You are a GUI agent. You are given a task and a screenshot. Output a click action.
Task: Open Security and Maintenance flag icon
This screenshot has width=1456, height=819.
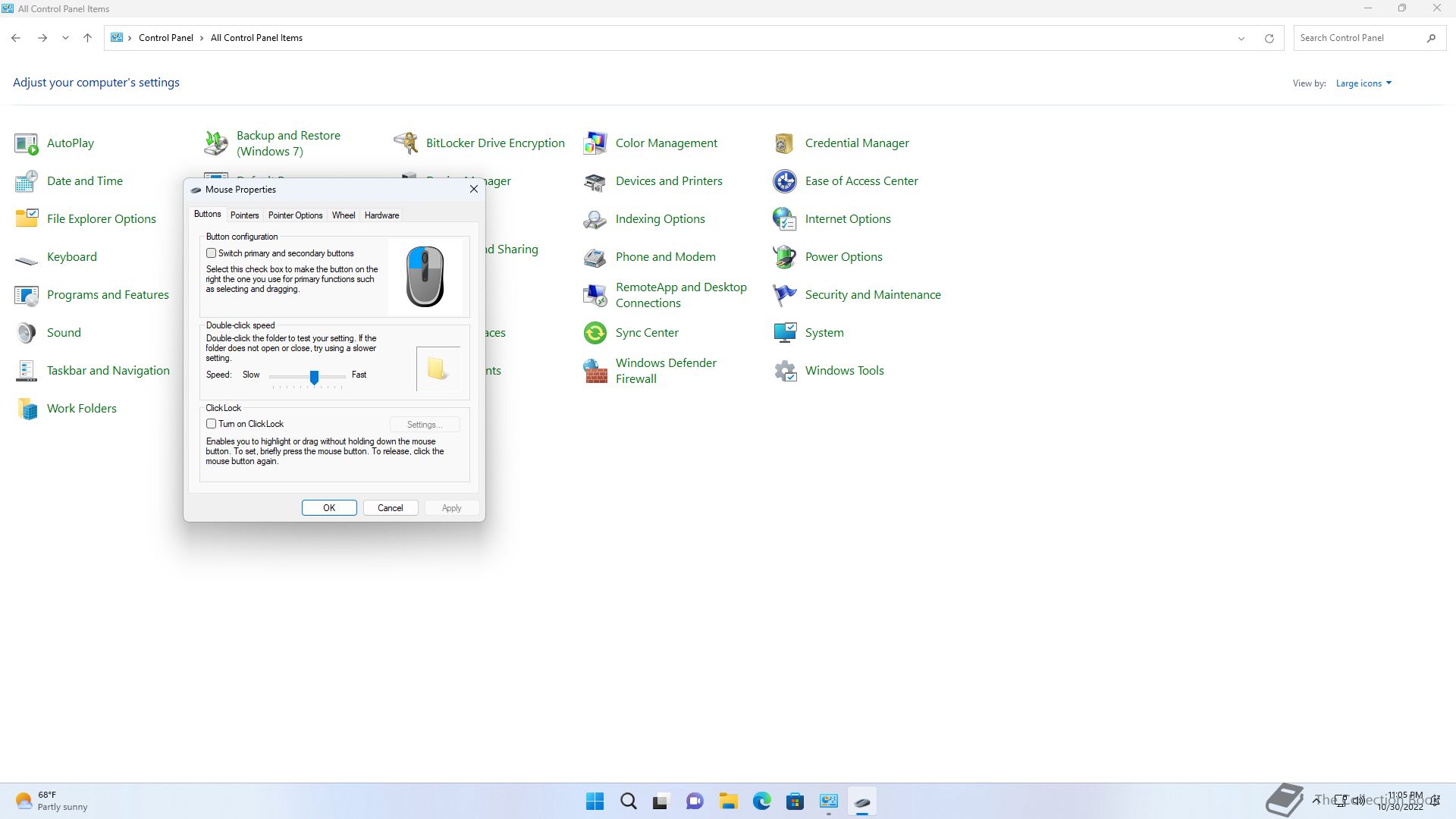point(785,295)
